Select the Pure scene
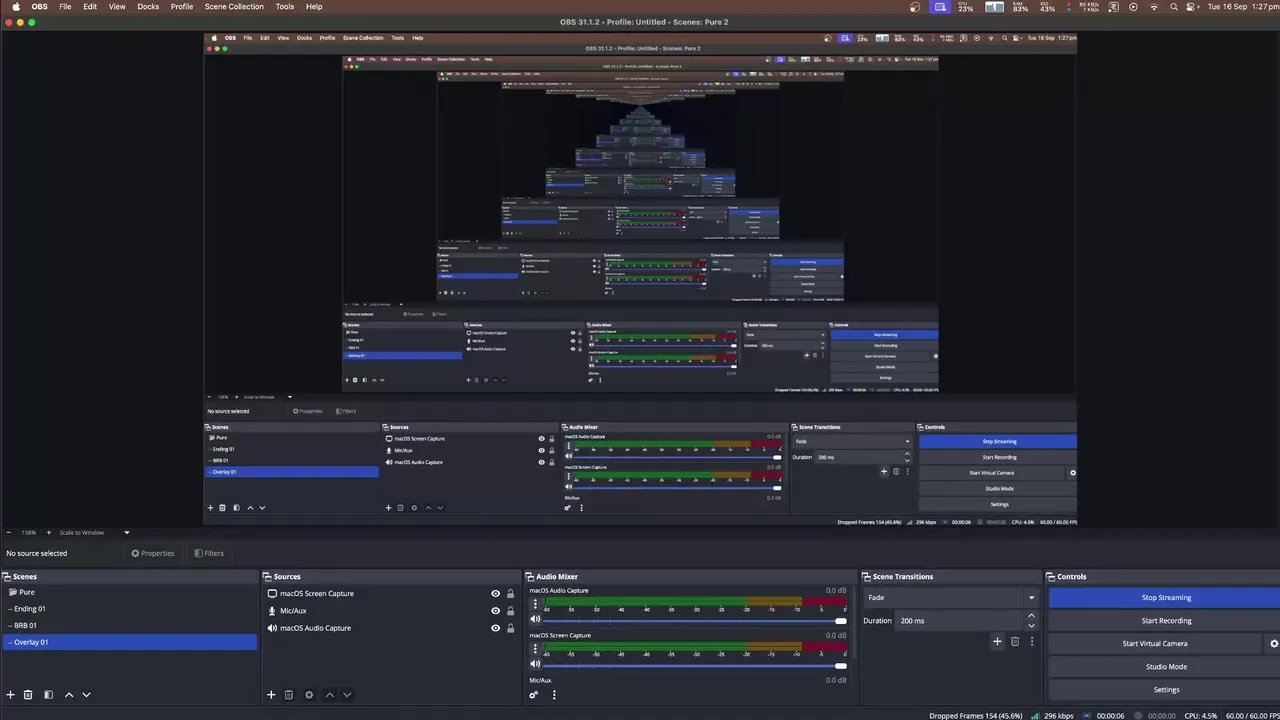Image resolution: width=1280 pixels, height=720 pixels. pos(130,592)
